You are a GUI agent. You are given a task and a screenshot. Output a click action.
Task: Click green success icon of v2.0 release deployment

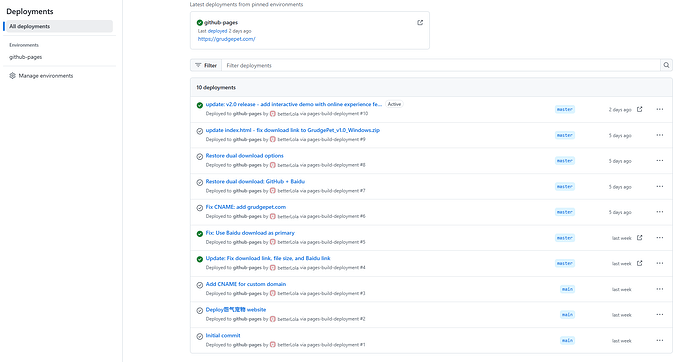[x=200, y=105]
